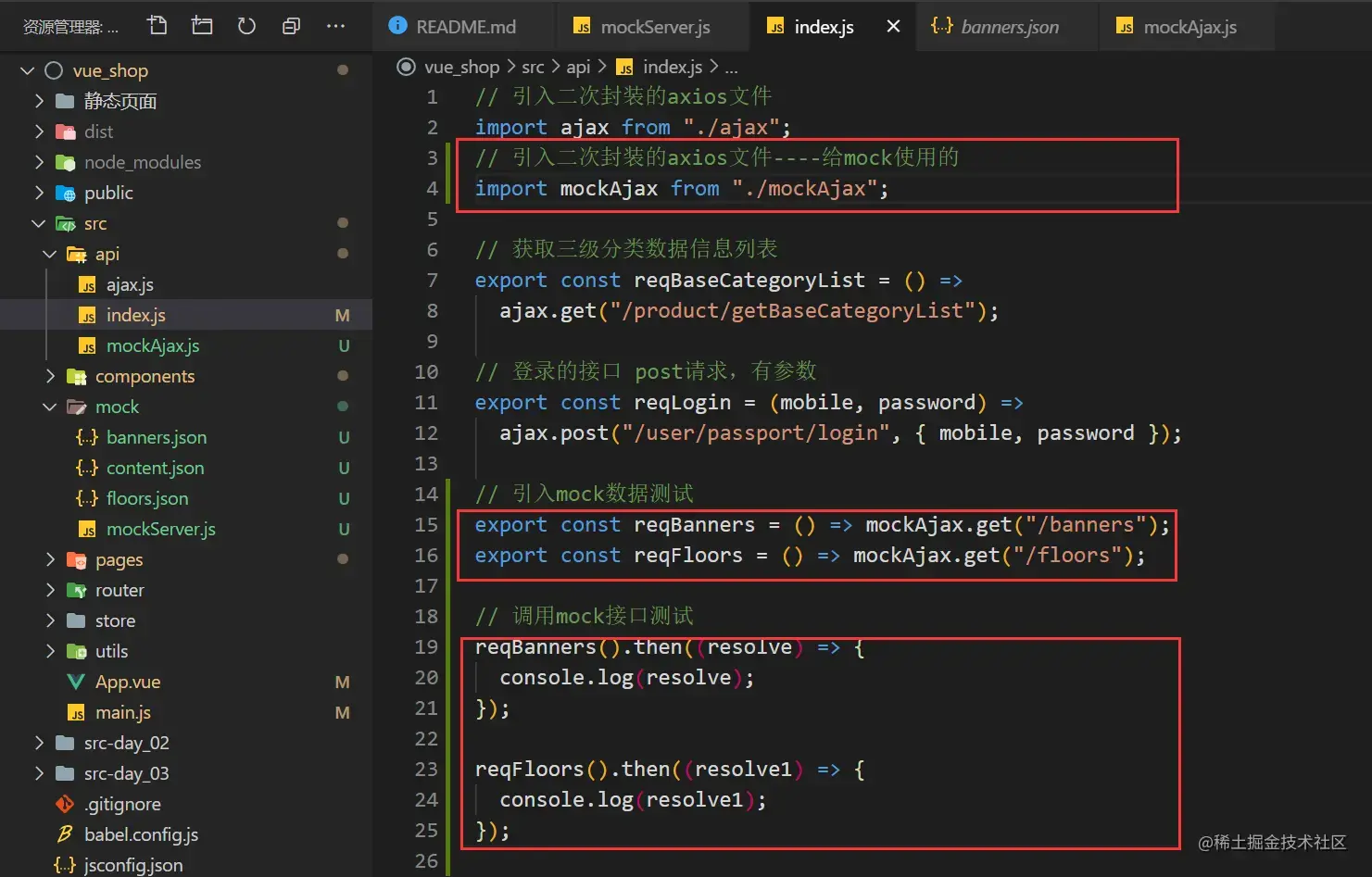Click the reqBaseCategoryList code line

click(x=718, y=280)
